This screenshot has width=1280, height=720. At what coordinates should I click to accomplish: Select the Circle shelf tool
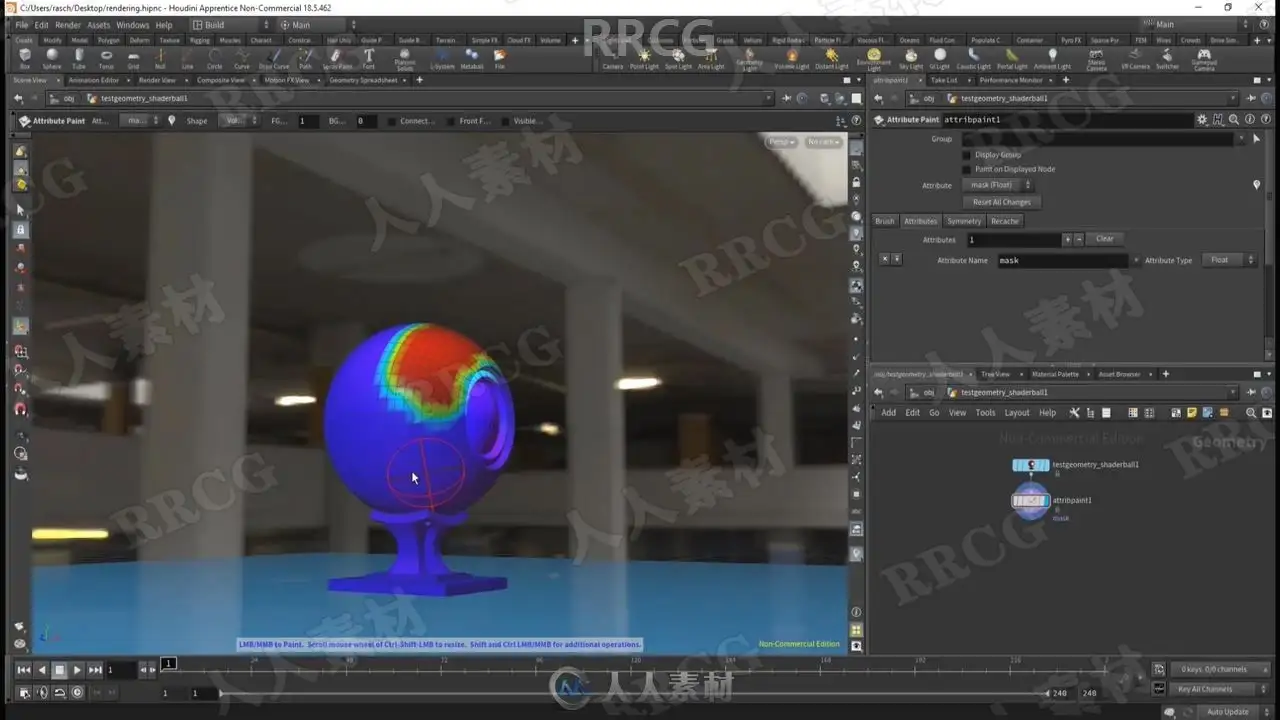tap(214, 59)
